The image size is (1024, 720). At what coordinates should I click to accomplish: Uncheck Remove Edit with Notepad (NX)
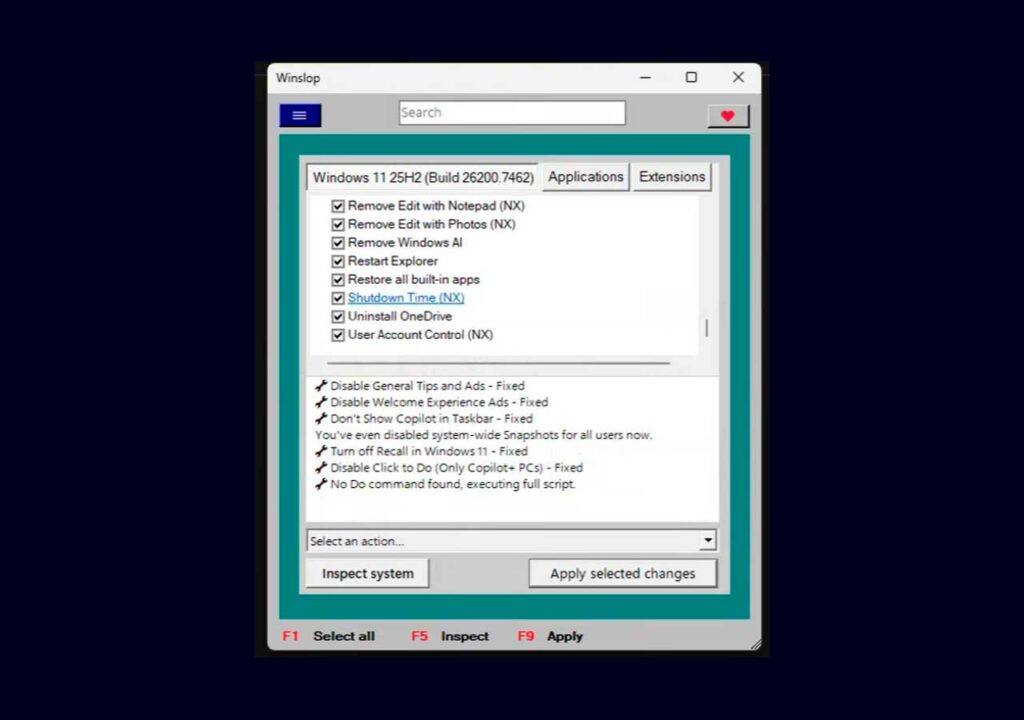point(338,206)
